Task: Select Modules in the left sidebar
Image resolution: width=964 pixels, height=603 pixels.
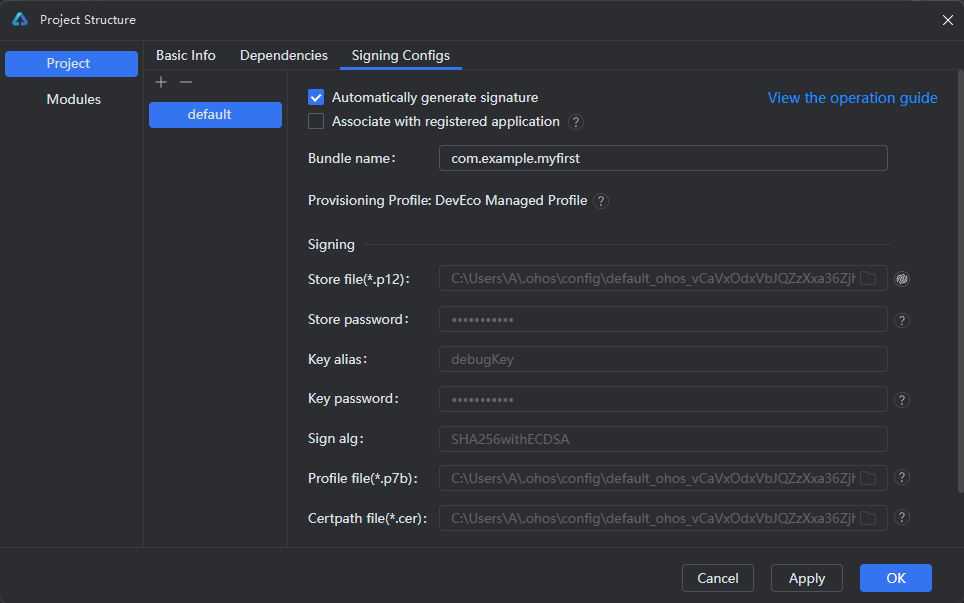Action: 73,100
